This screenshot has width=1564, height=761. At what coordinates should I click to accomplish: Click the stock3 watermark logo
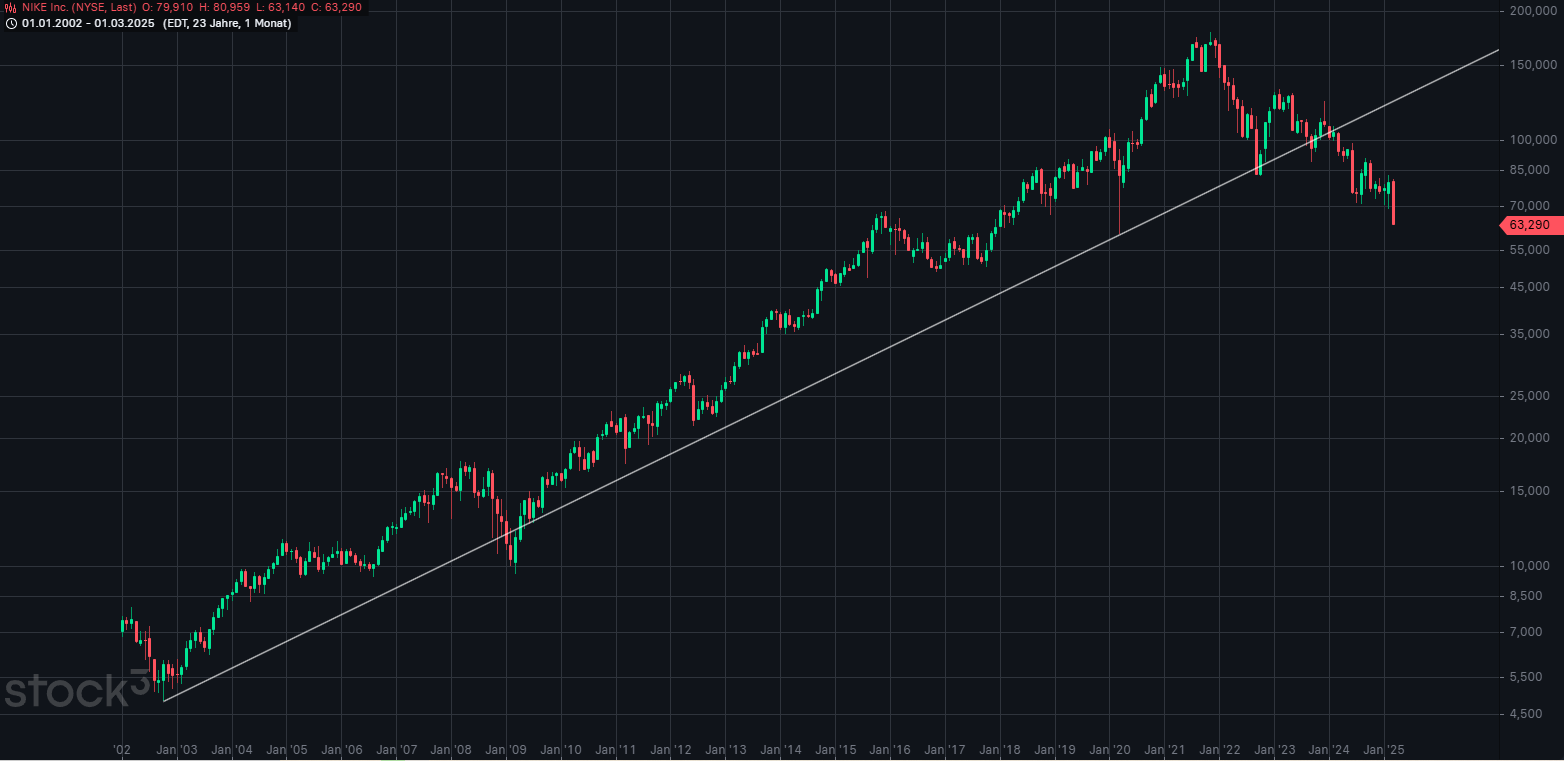click(x=76, y=691)
